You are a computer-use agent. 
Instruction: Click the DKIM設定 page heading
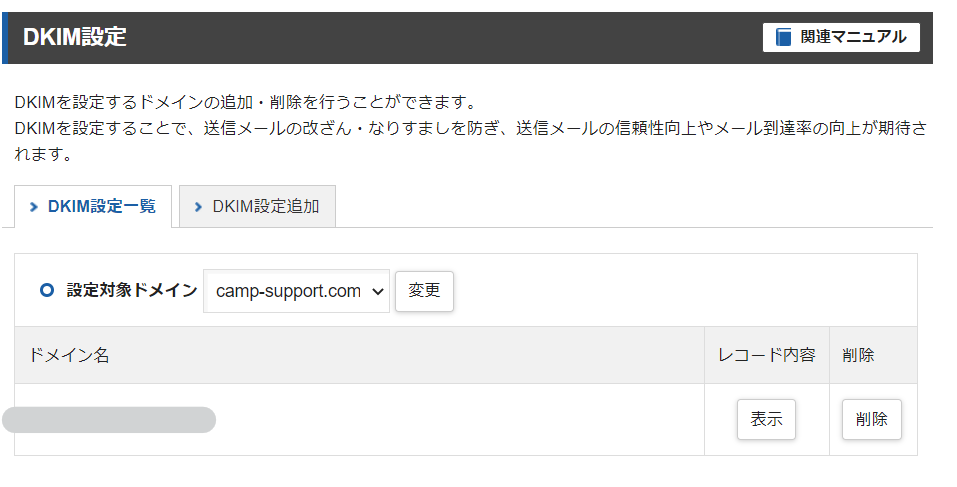point(75,38)
